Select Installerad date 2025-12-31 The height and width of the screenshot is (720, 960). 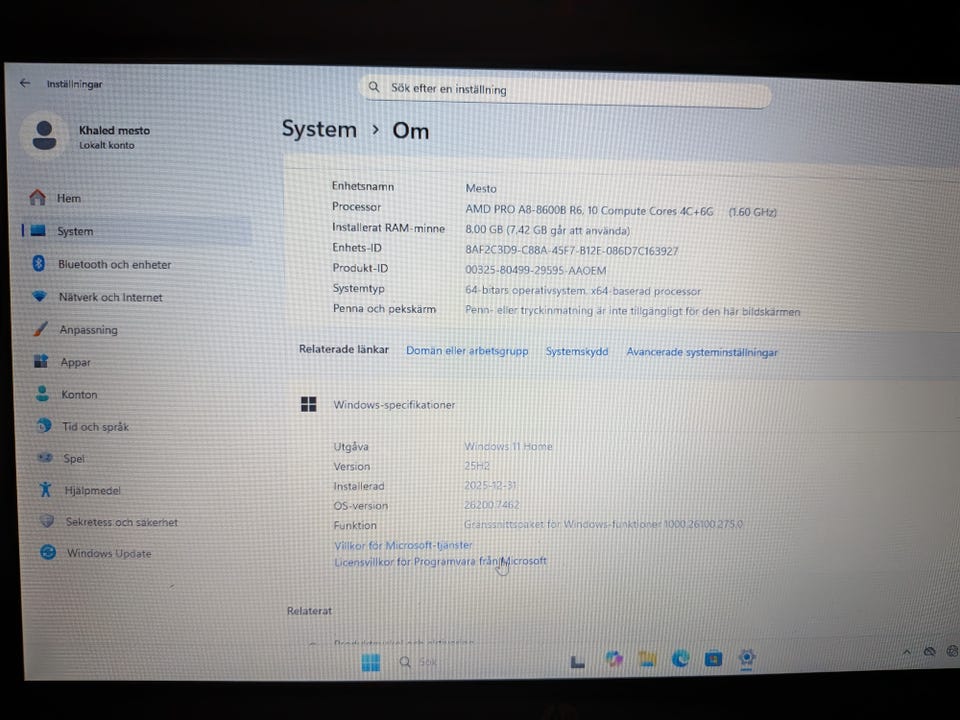click(490, 485)
